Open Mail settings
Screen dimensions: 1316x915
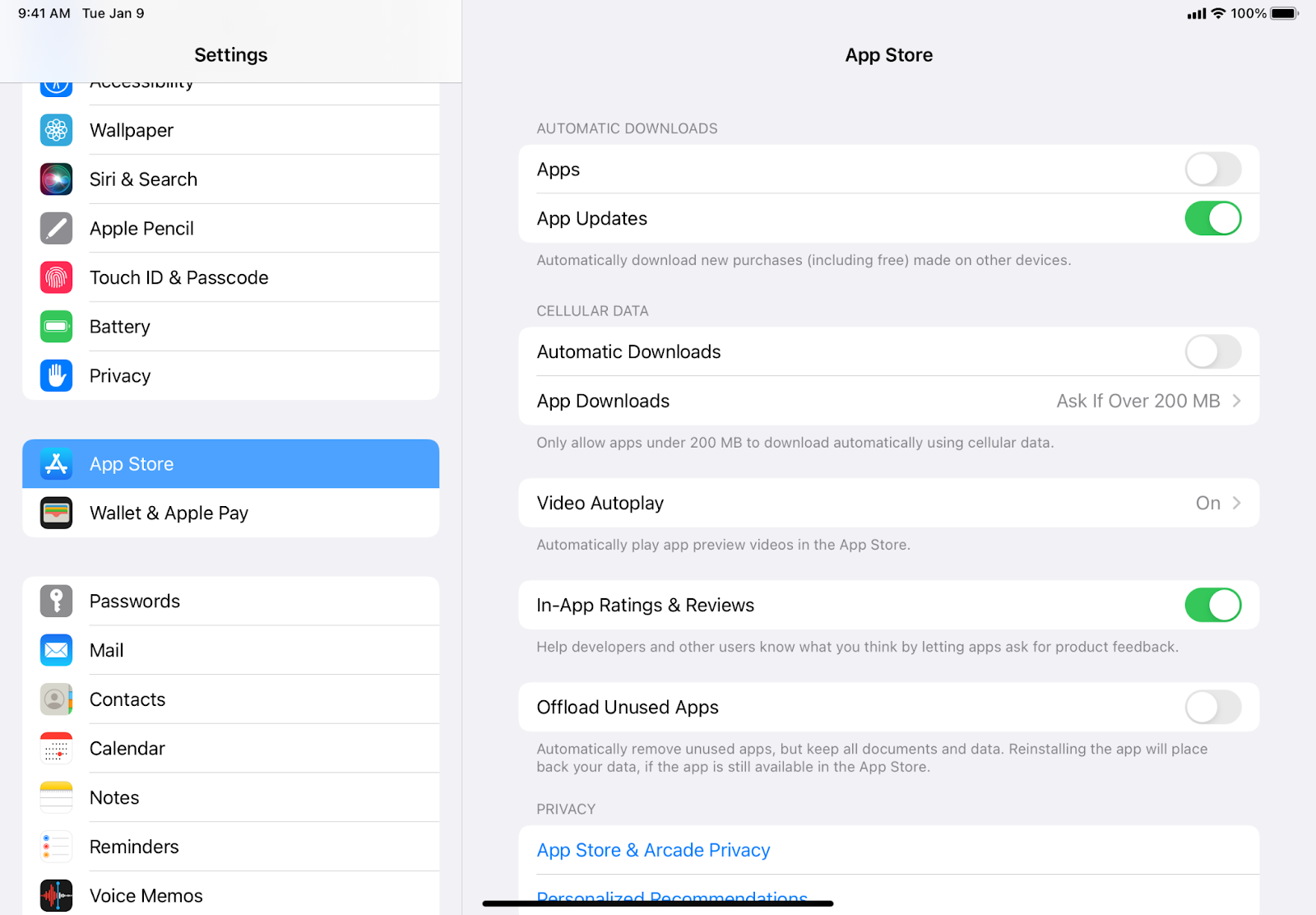click(231, 650)
